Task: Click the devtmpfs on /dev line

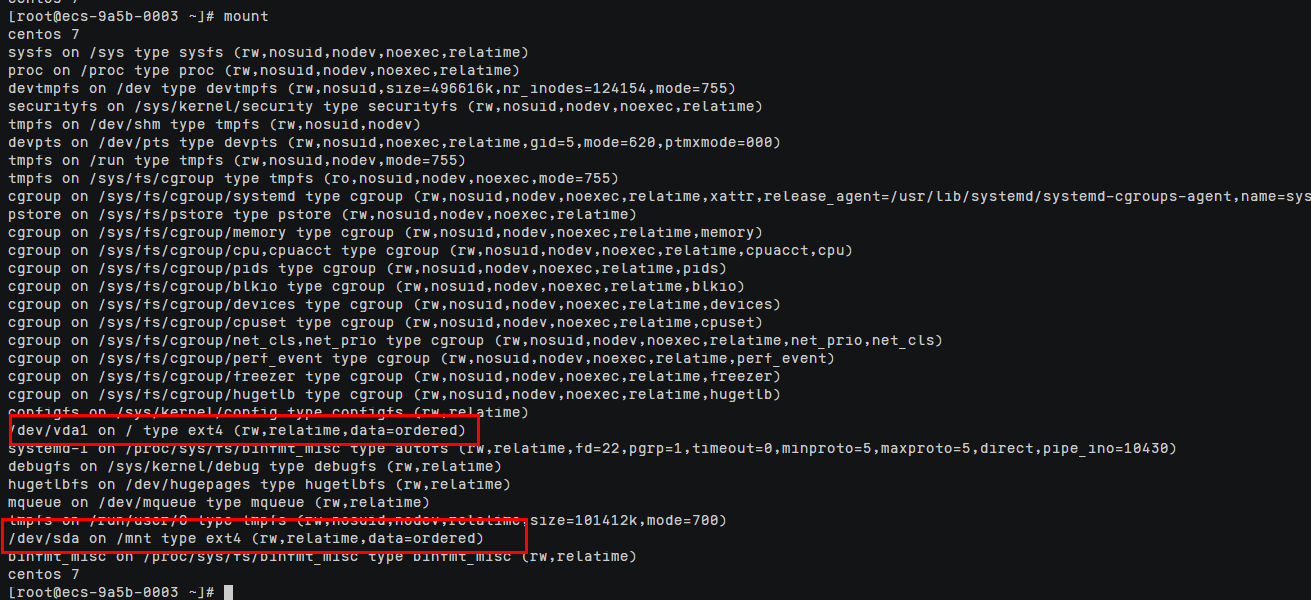Action: pyautogui.click(x=372, y=89)
